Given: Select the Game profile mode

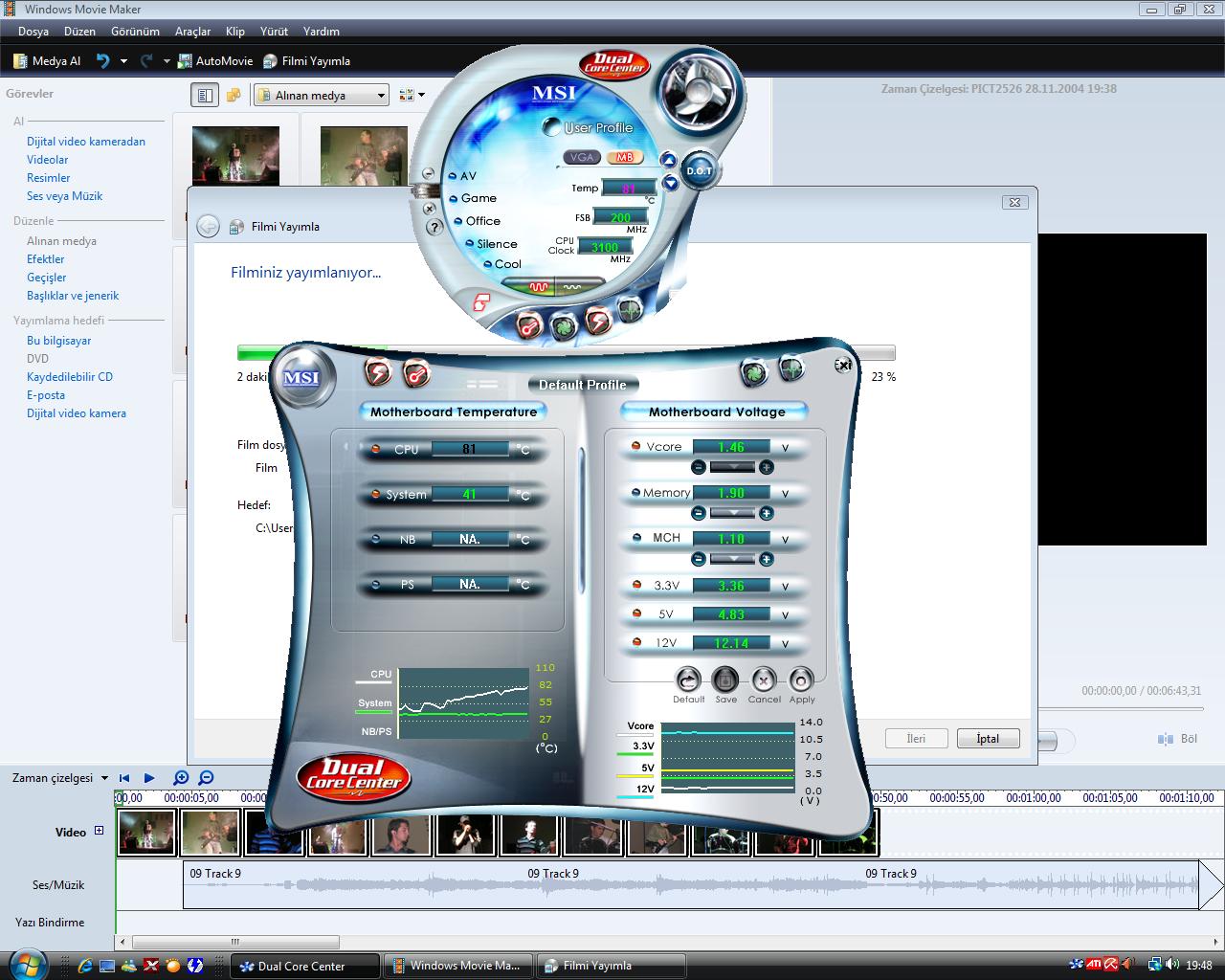Looking at the screenshot, I should point(474,198).
